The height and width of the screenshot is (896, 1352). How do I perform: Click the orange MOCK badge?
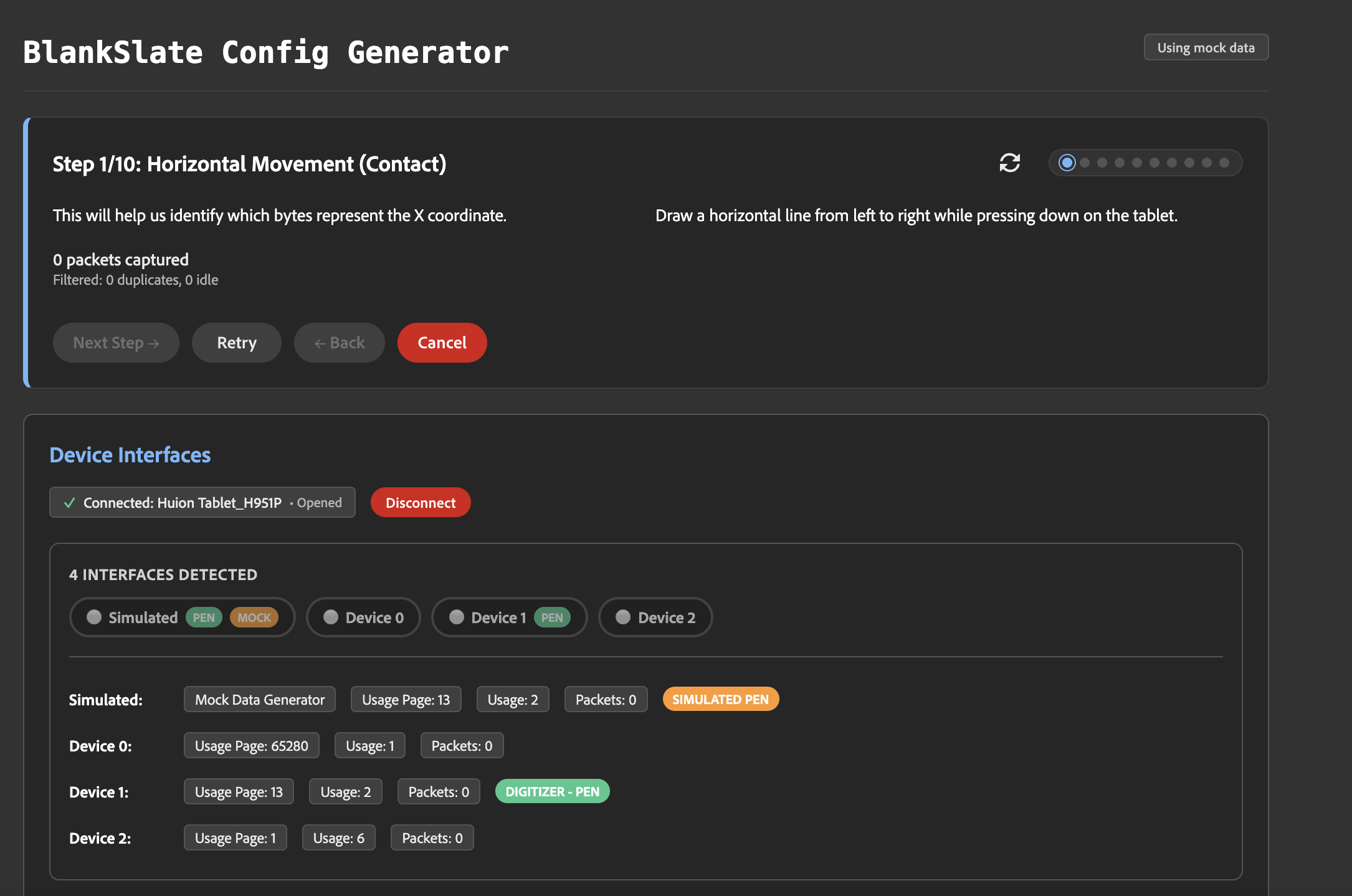click(254, 617)
